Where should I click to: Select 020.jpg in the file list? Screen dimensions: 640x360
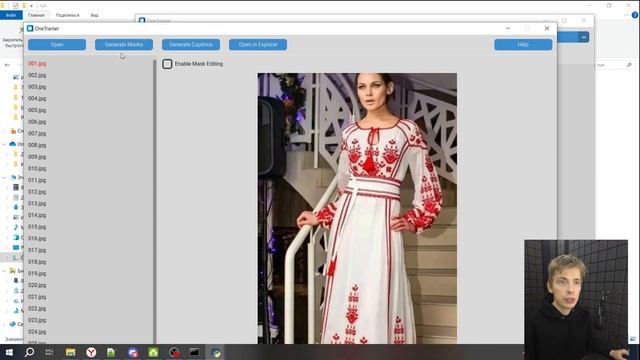37,285
